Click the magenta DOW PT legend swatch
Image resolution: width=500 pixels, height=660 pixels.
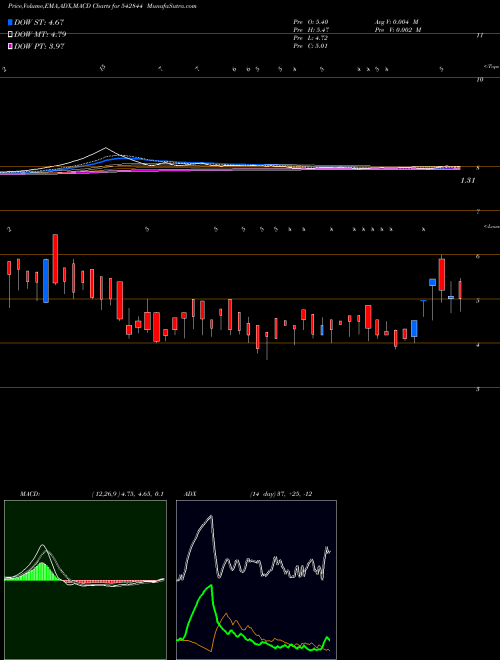(x=10, y=46)
